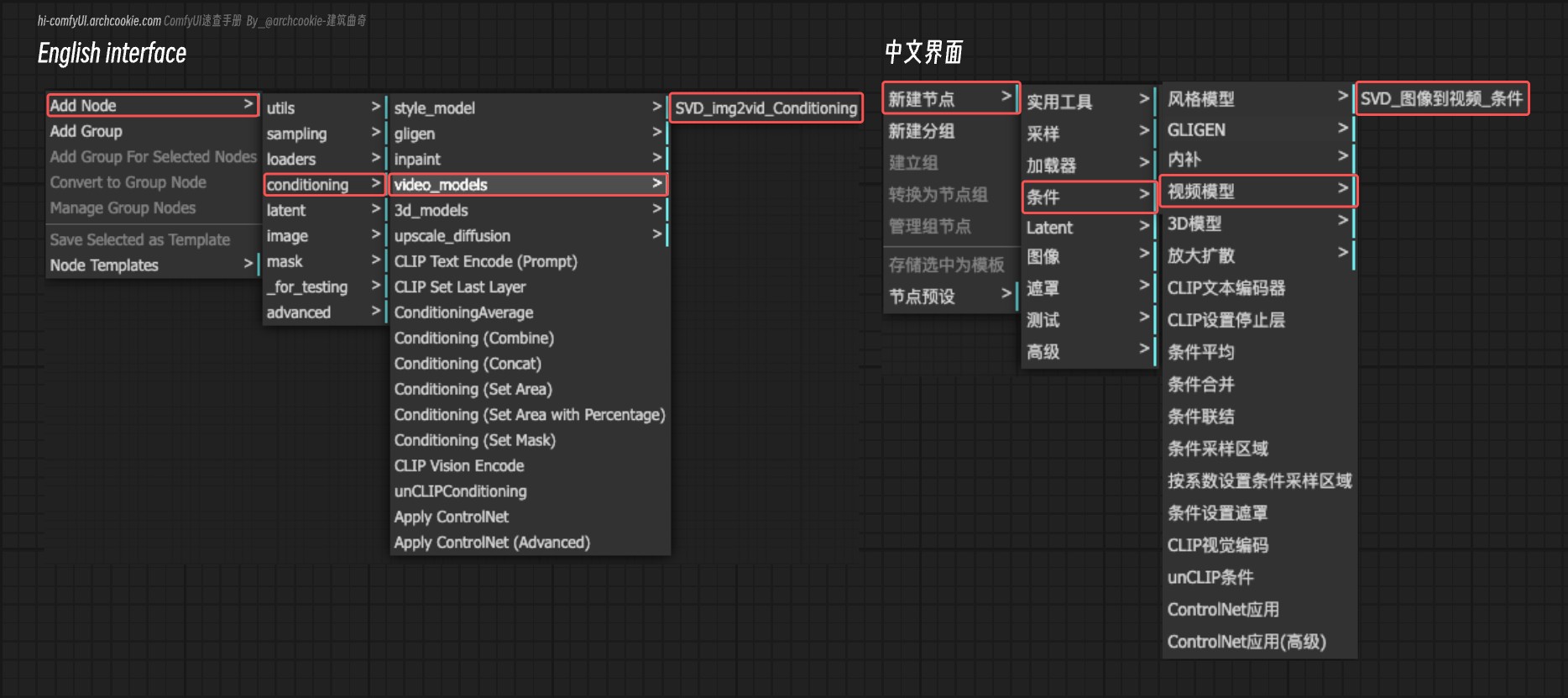The height and width of the screenshot is (698, 1568).
Task: Open the video_models submenu
Action: [530, 185]
